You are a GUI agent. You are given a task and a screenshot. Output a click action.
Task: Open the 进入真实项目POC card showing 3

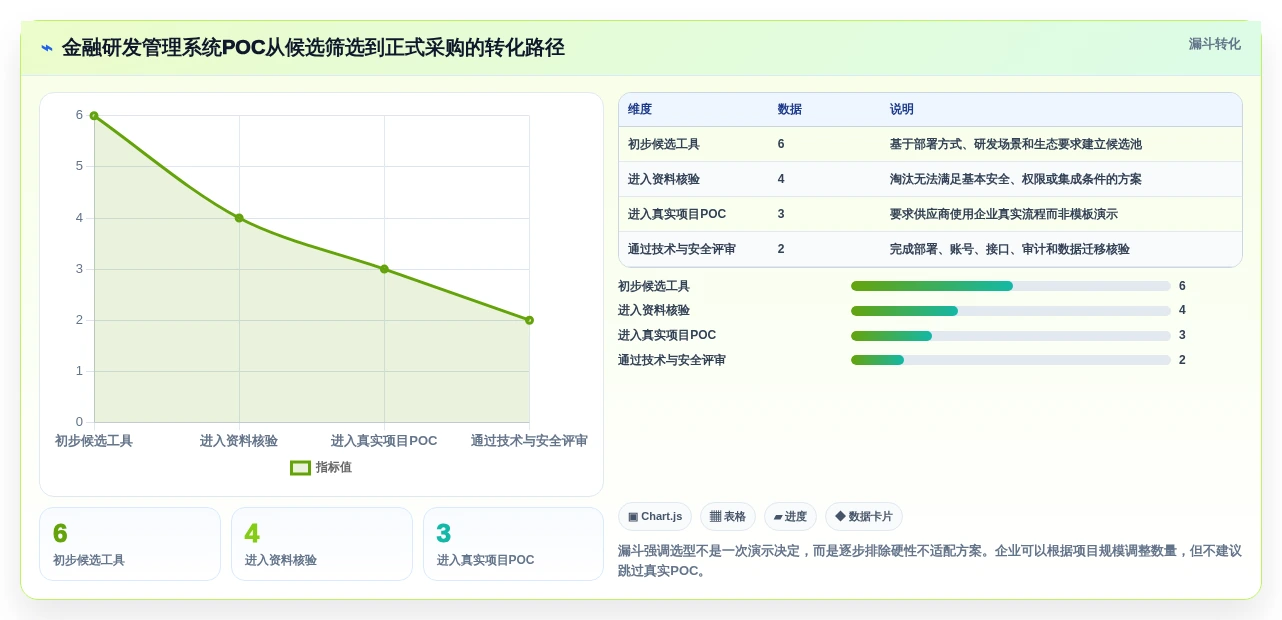click(513, 544)
